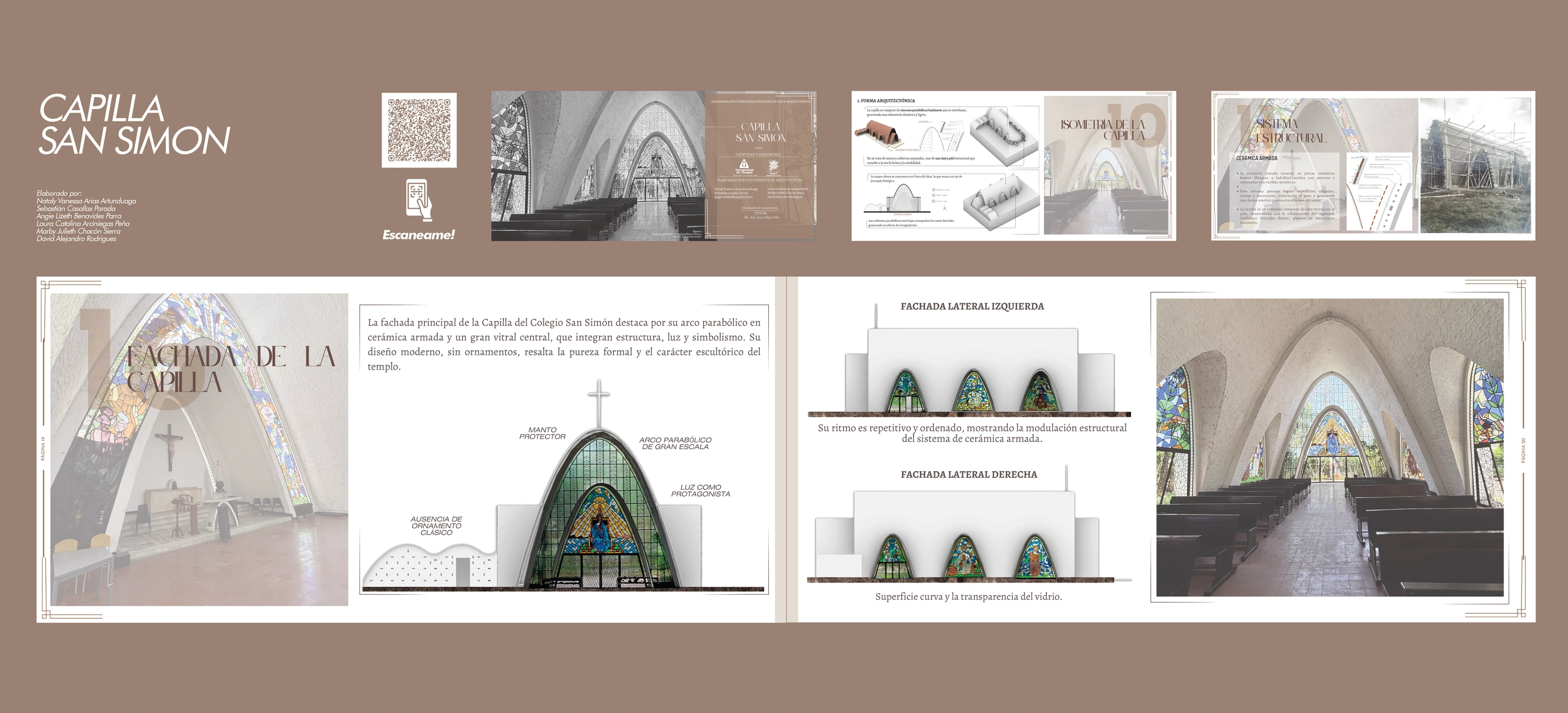The image size is (1568, 713).
Task: Click the 'Su ritmo es repetitivo y ordenado' caption
Action: [972, 433]
